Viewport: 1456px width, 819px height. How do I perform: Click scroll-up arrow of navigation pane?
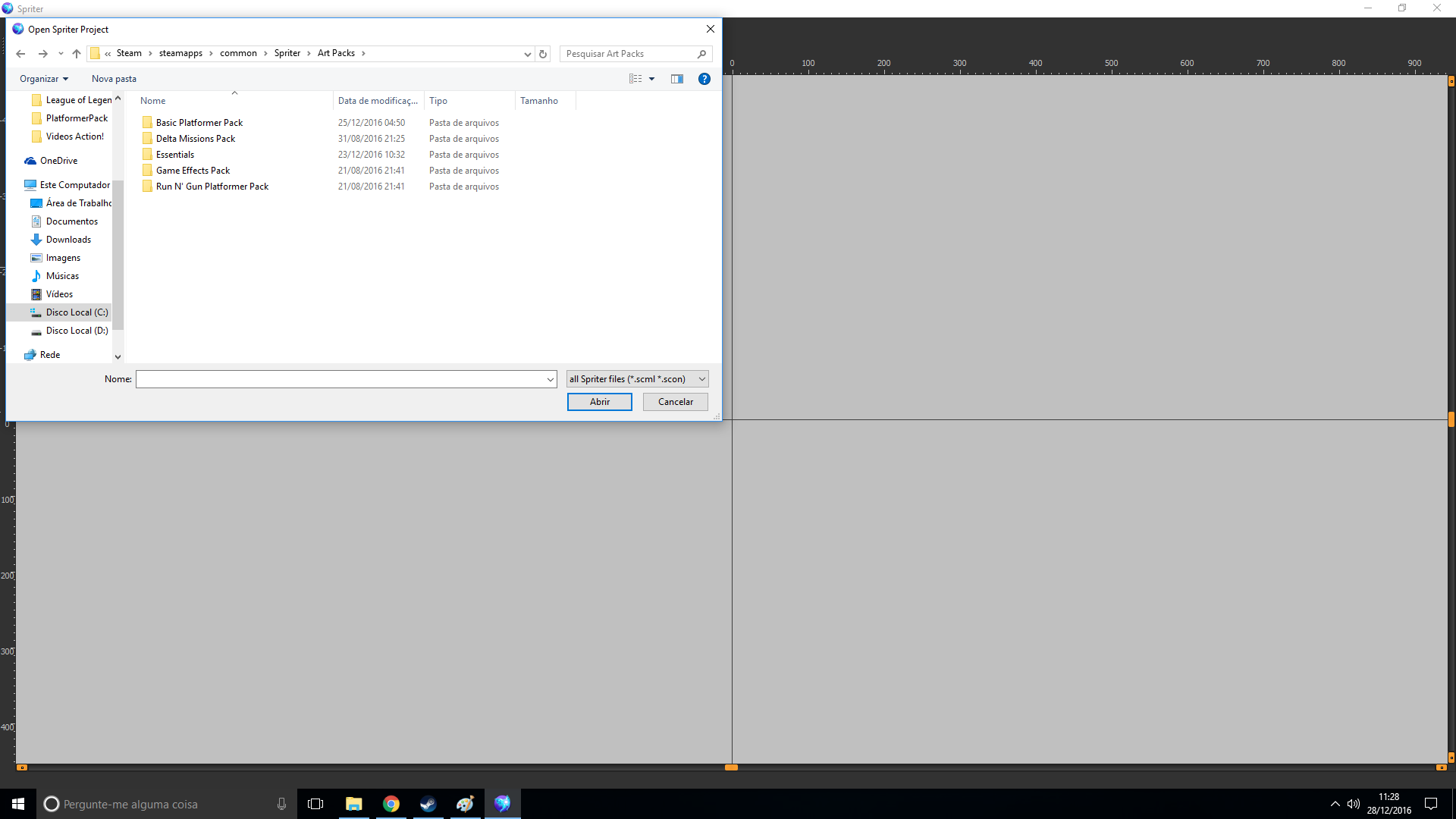118,99
